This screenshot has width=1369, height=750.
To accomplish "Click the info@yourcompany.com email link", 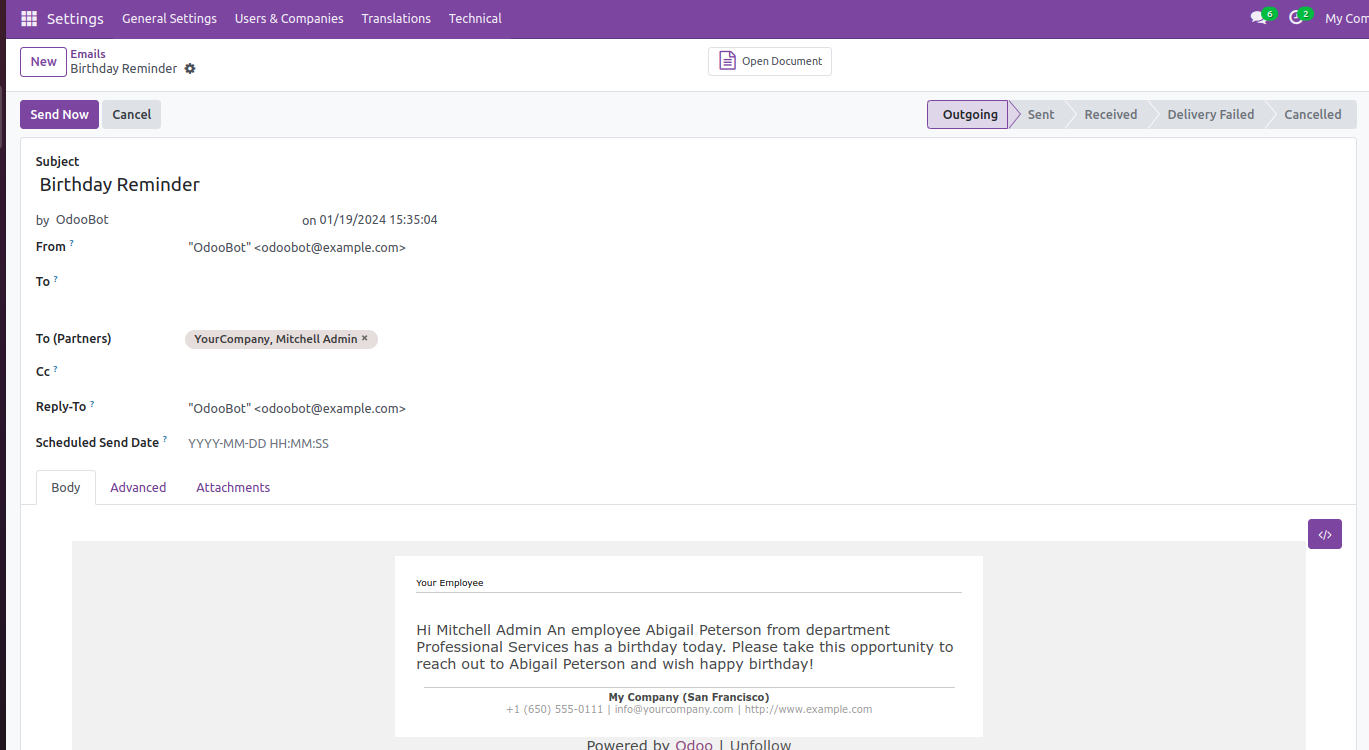I will click(x=674, y=709).
